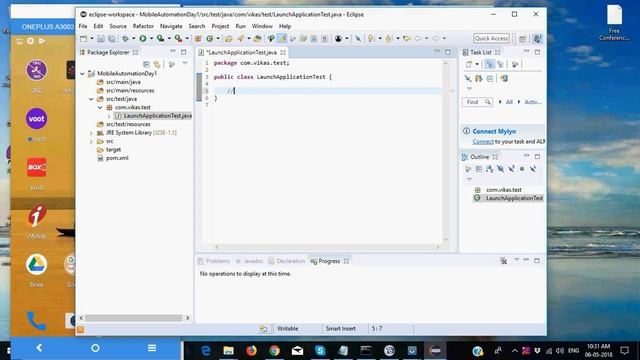The width and height of the screenshot is (640, 360).
Task: Click the New Java Package icon
Action: (x=198, y=38)
